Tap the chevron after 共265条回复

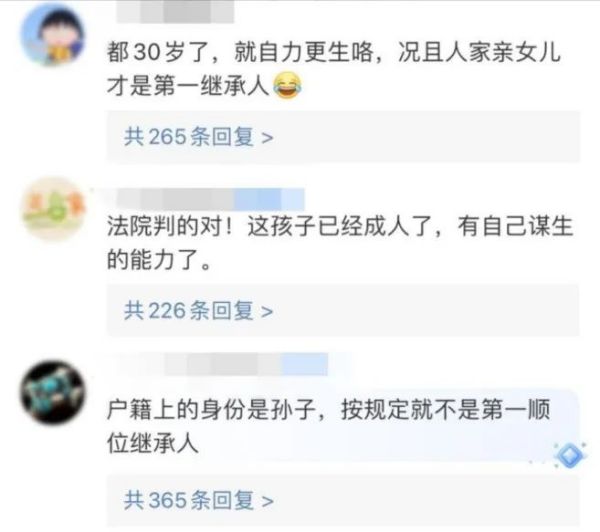267,138
